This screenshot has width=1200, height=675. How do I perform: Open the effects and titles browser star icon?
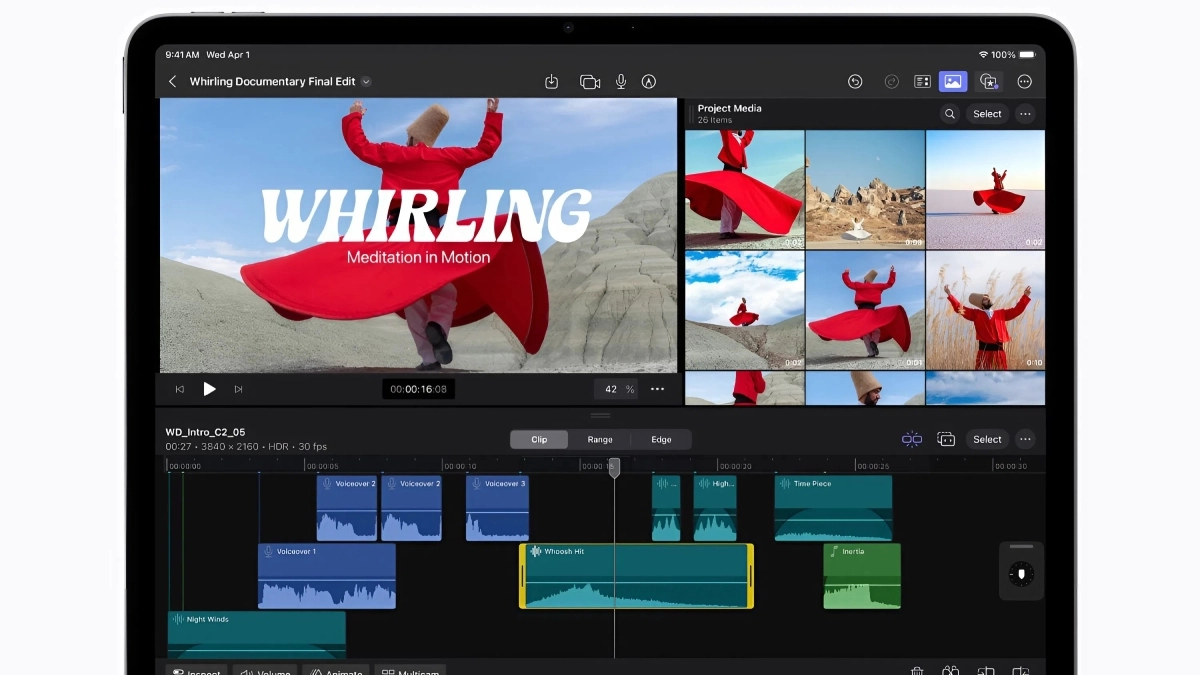[x=989, y=82]
